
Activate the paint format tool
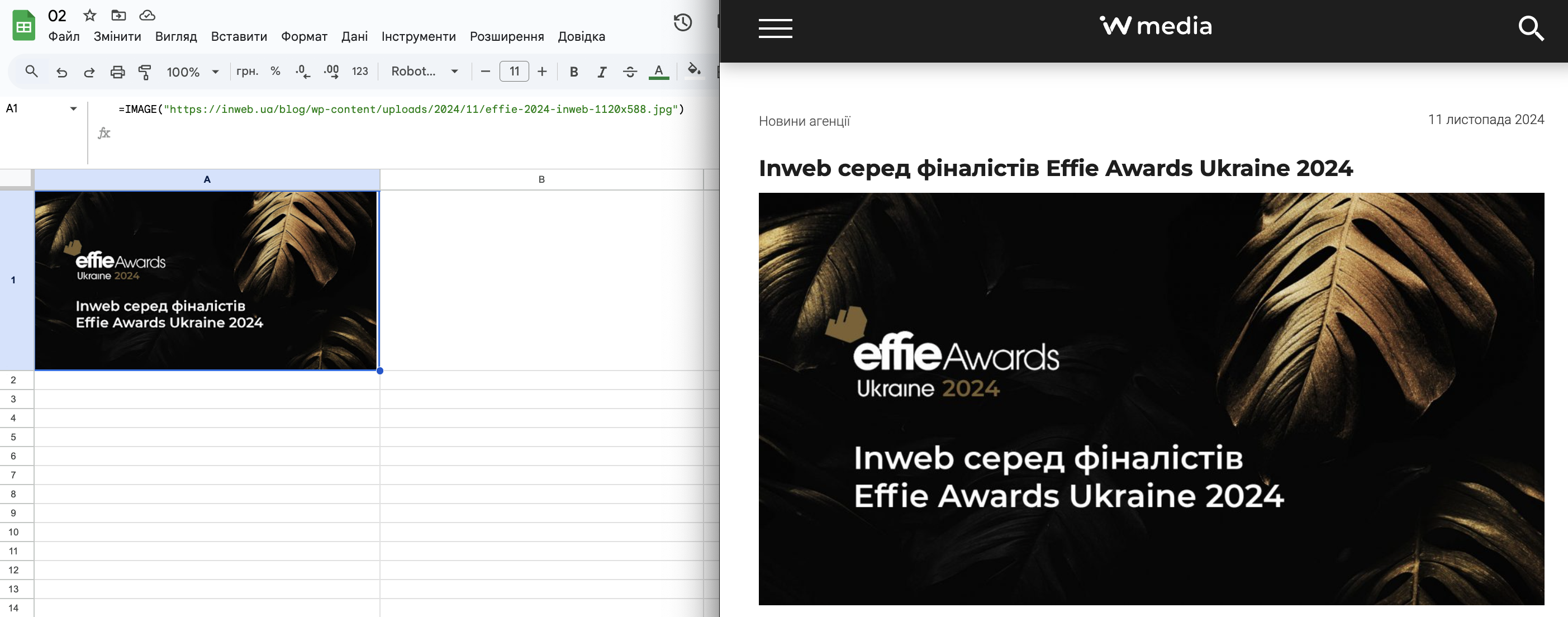point(145,72)
